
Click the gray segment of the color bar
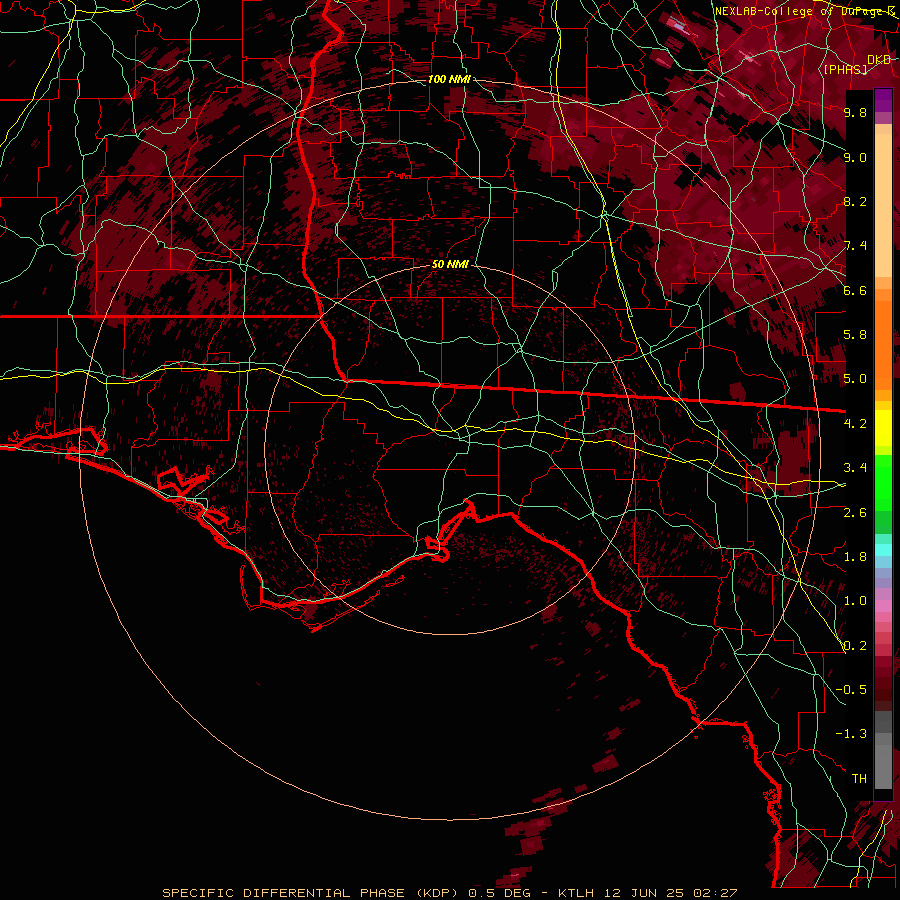(x=883, y=749)
